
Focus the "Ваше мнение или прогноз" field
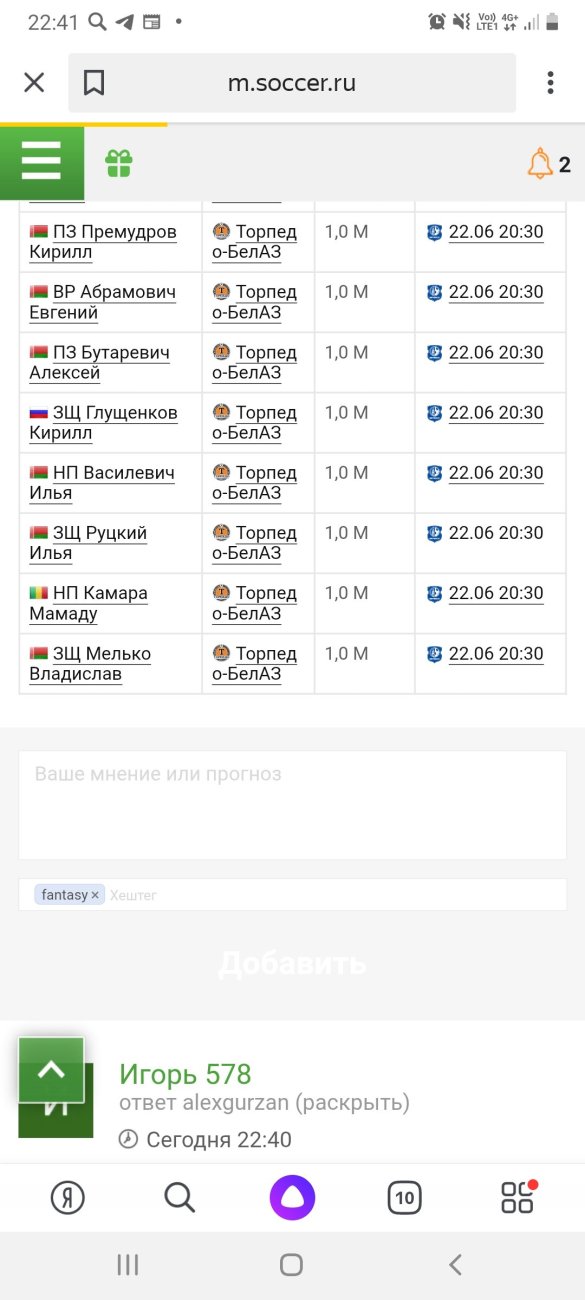click(x=292, y=805)
